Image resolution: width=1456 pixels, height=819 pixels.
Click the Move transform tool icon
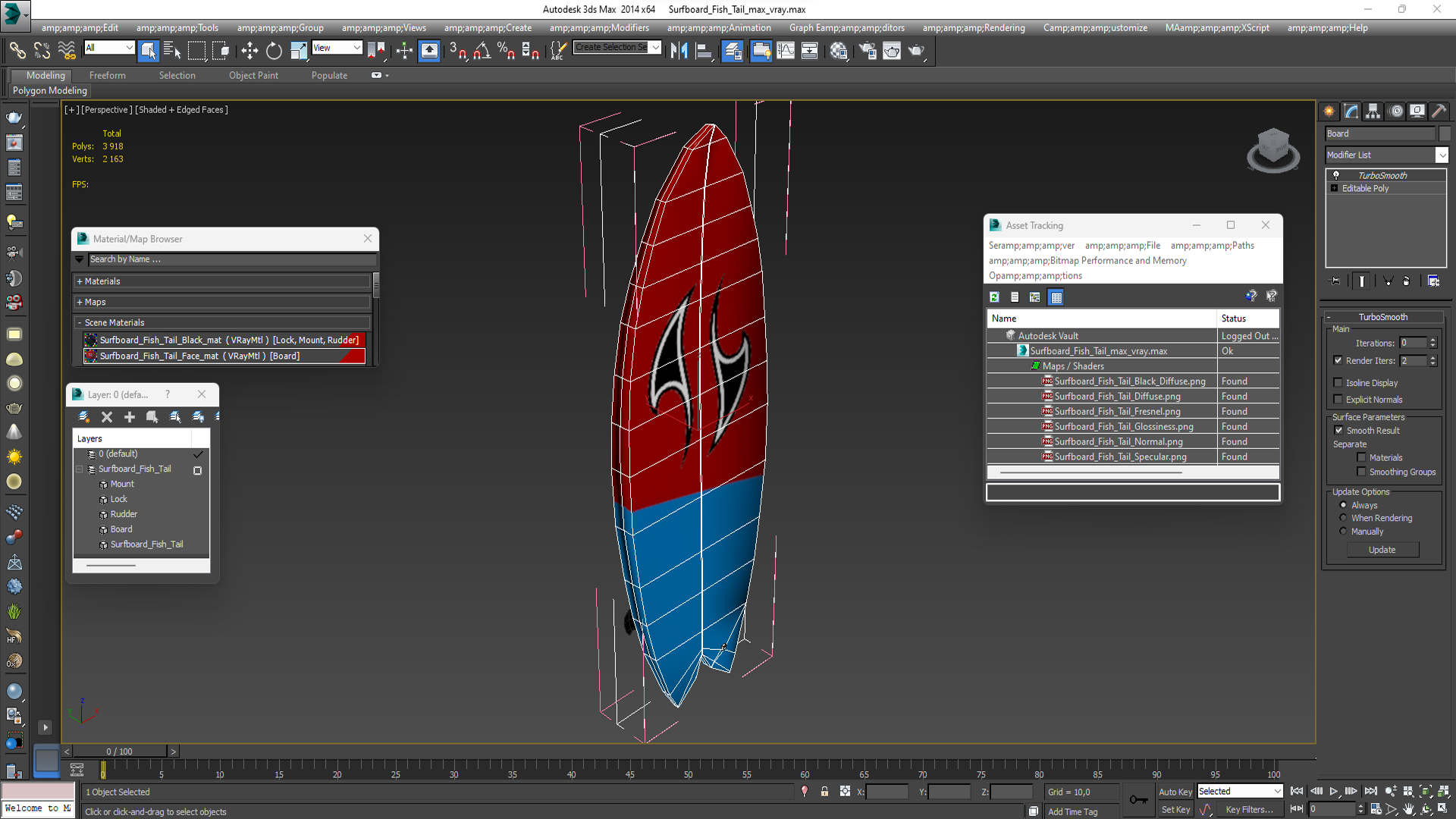click(x=249, y=50)
